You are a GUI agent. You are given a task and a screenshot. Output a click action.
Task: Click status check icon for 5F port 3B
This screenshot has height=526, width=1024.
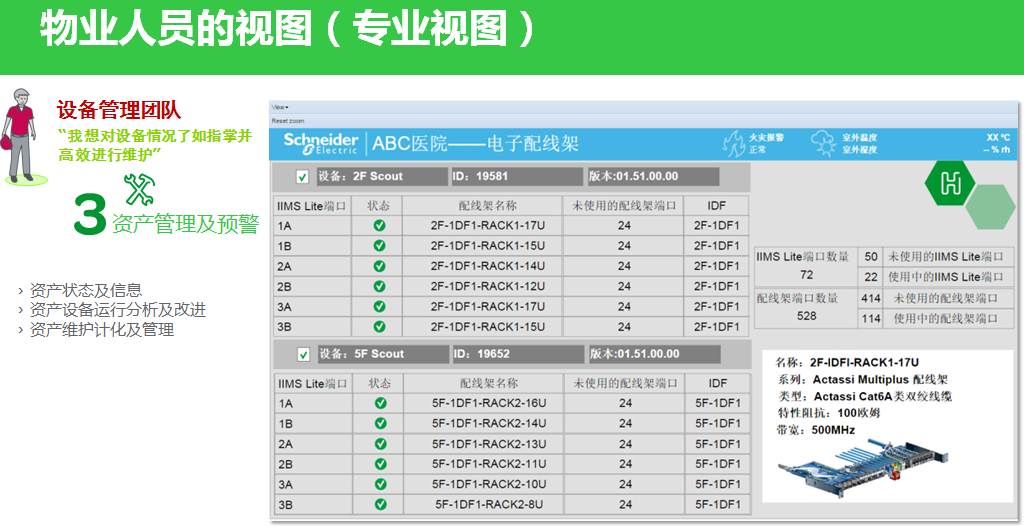[x=380, y=504]
